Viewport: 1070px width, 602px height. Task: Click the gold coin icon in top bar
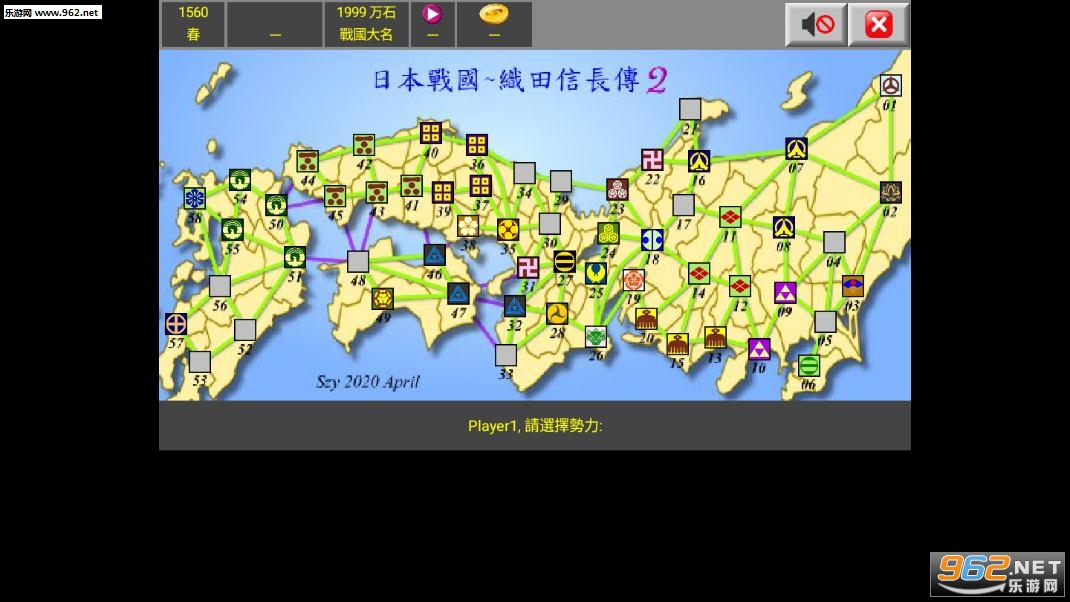(x=493, y=14)
